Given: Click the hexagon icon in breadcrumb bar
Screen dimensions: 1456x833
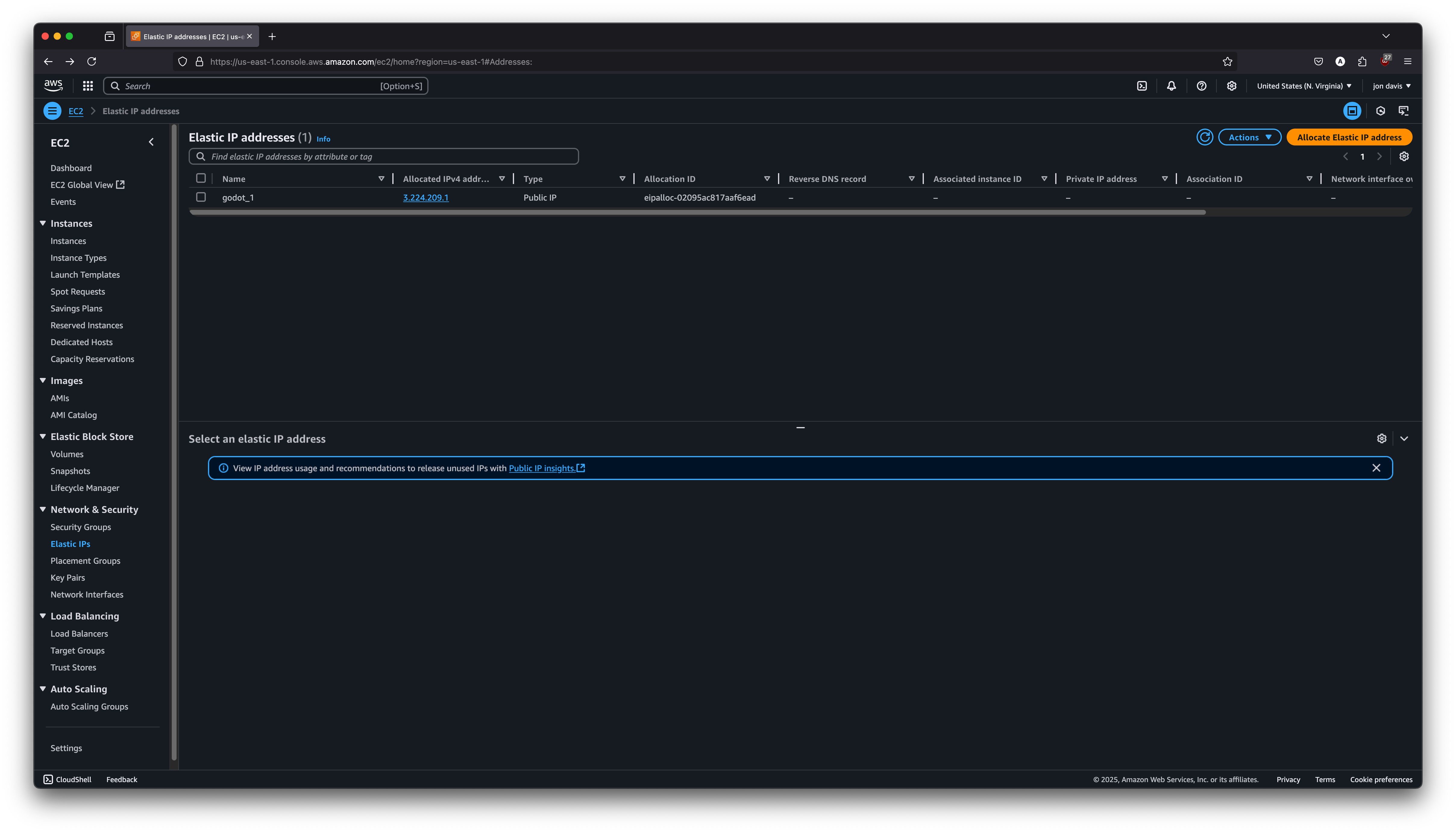Looking at the screenshot, I should point(1380,111).
